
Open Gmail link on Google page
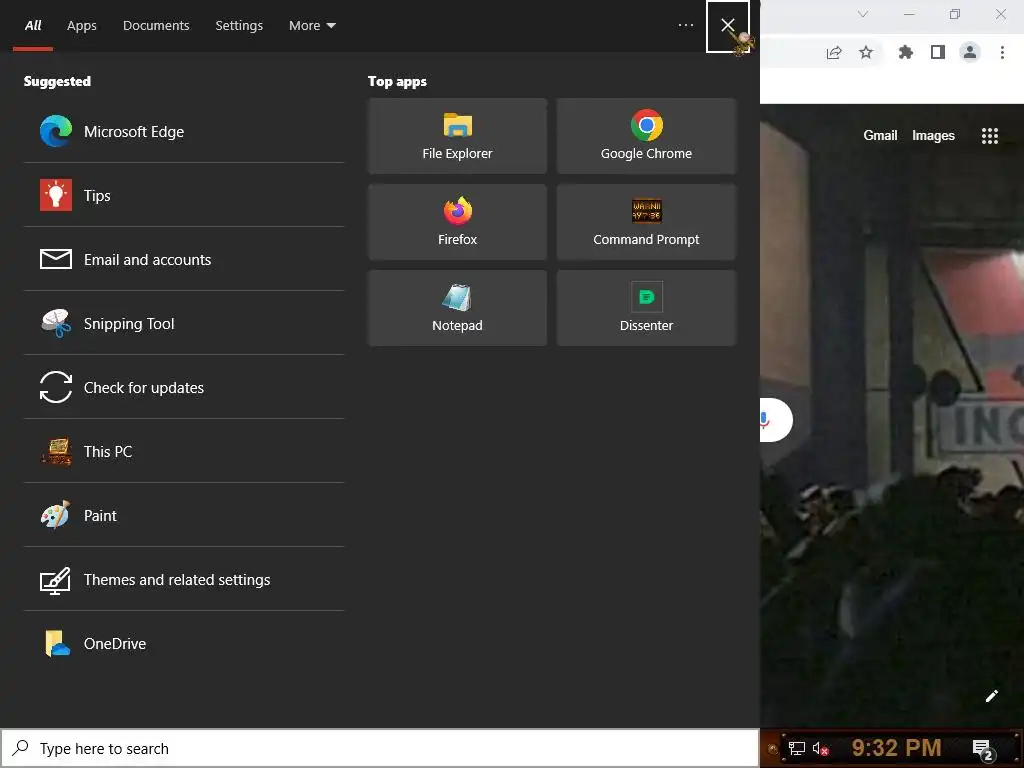[880, 135]
